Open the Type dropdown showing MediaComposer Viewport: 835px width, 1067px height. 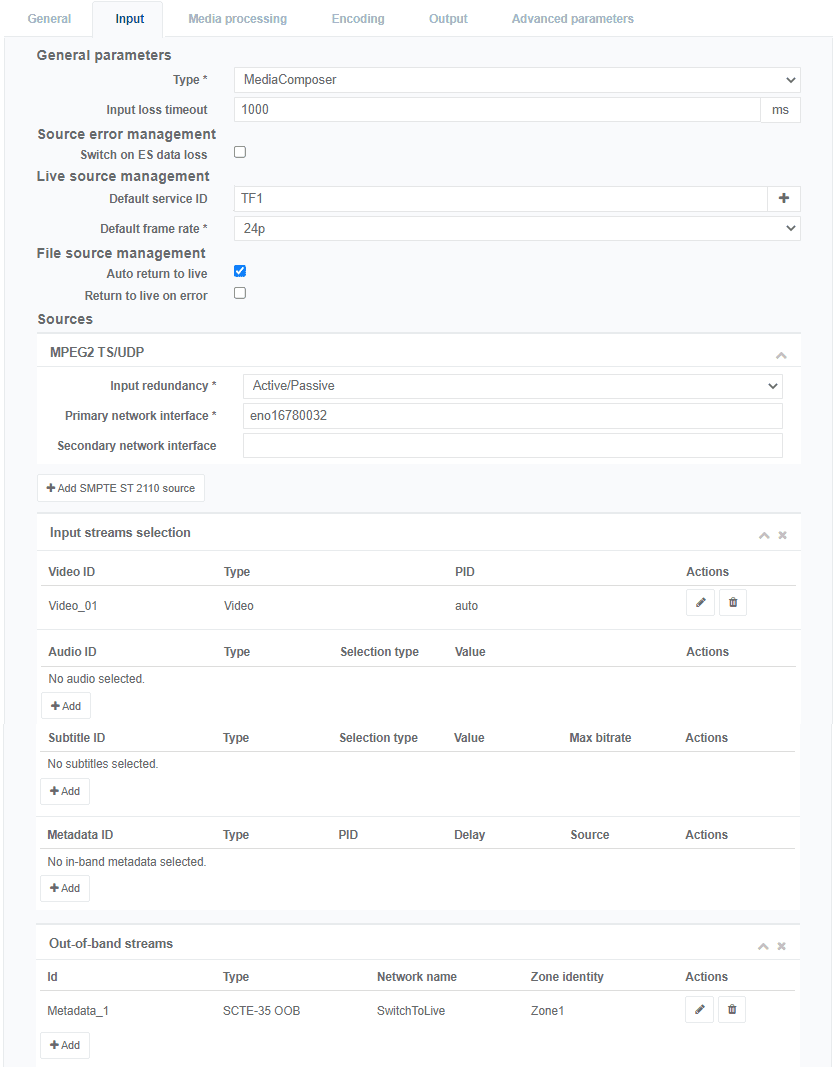tap(516, 80)
